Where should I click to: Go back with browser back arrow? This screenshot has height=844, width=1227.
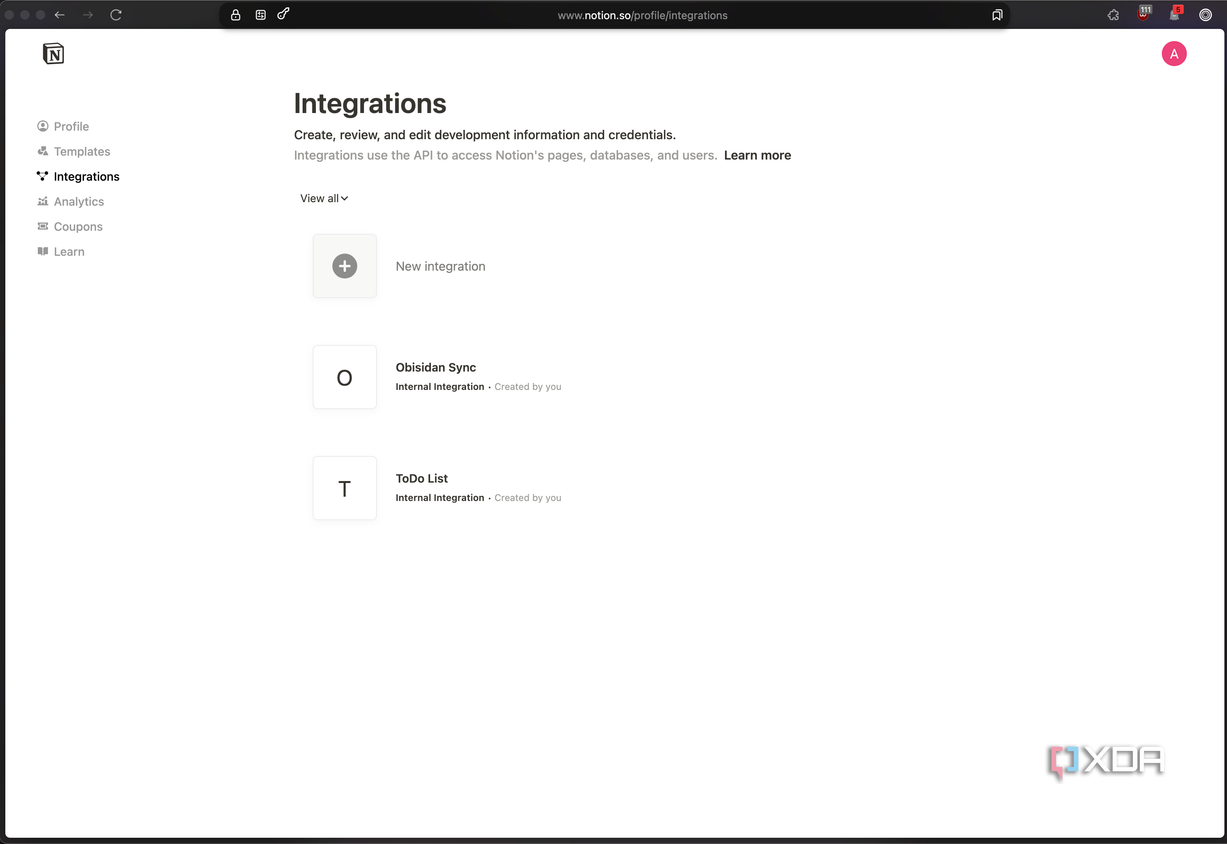click(x=60, y=15)
